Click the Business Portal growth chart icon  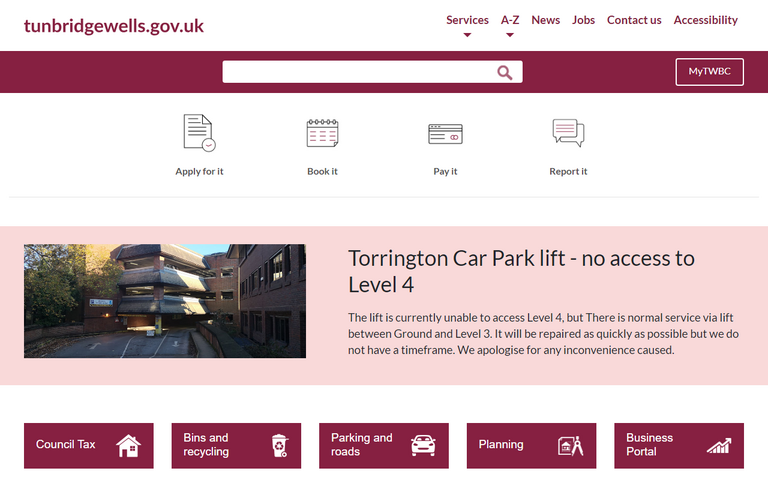pyautogui.click(x=718, y=446)
